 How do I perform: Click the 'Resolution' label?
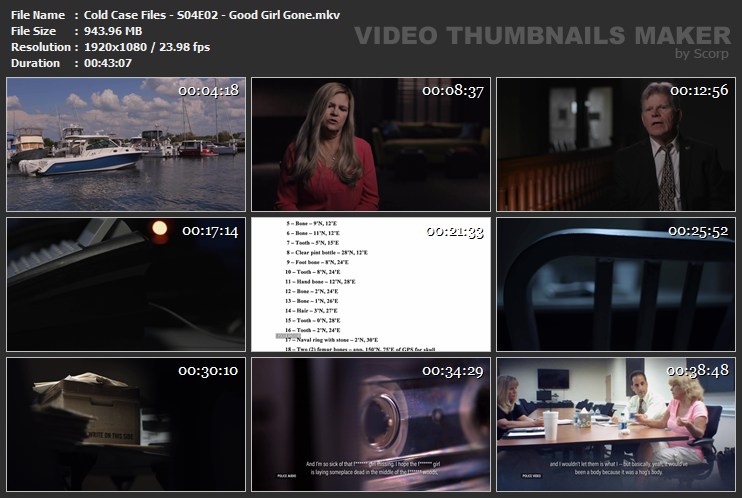[41, 47]
